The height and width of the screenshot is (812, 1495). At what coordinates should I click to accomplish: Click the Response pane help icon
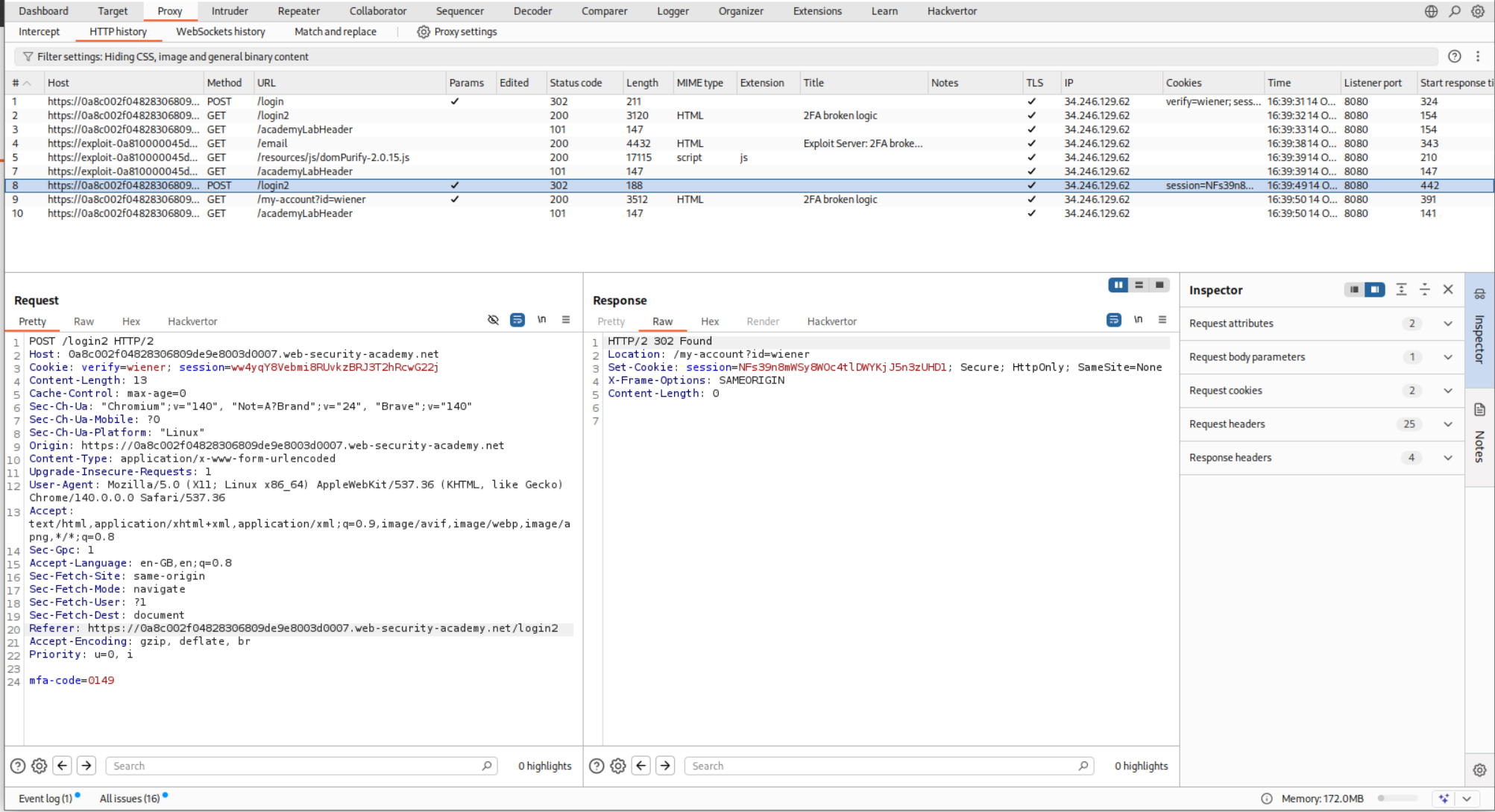coord(597,766)
